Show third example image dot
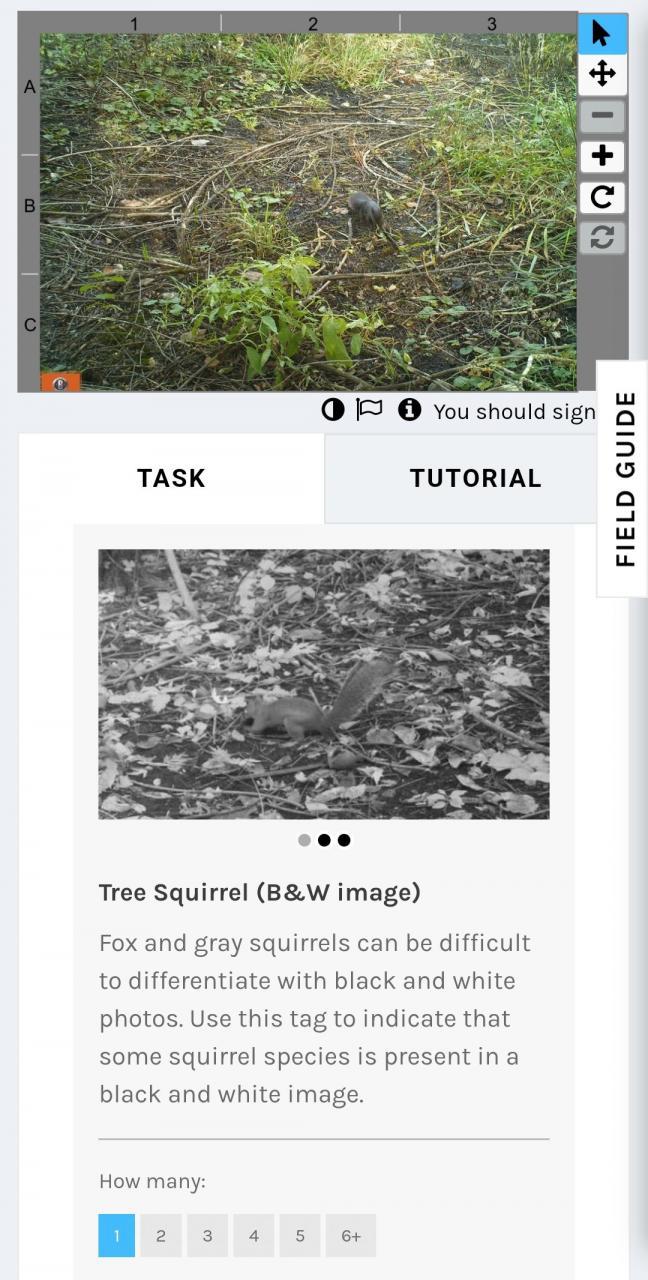The image size is (648, 1280). click(344, 840)
